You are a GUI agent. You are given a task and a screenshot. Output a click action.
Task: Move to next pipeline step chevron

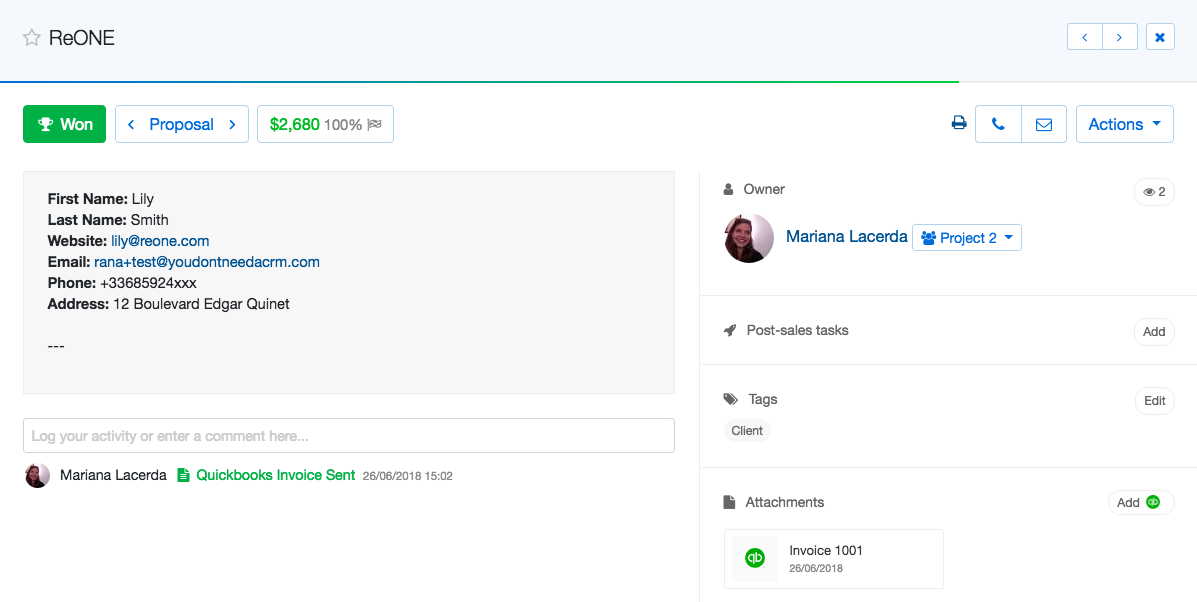(233, 124)
